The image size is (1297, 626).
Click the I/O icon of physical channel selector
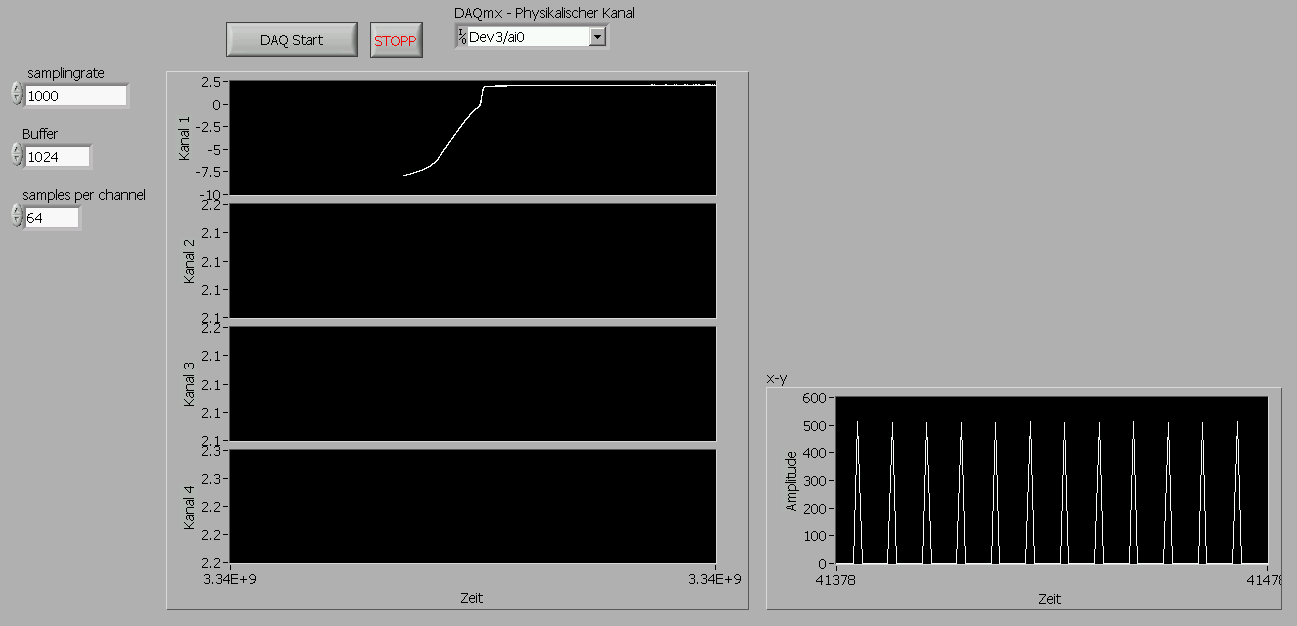click(461, 37)
